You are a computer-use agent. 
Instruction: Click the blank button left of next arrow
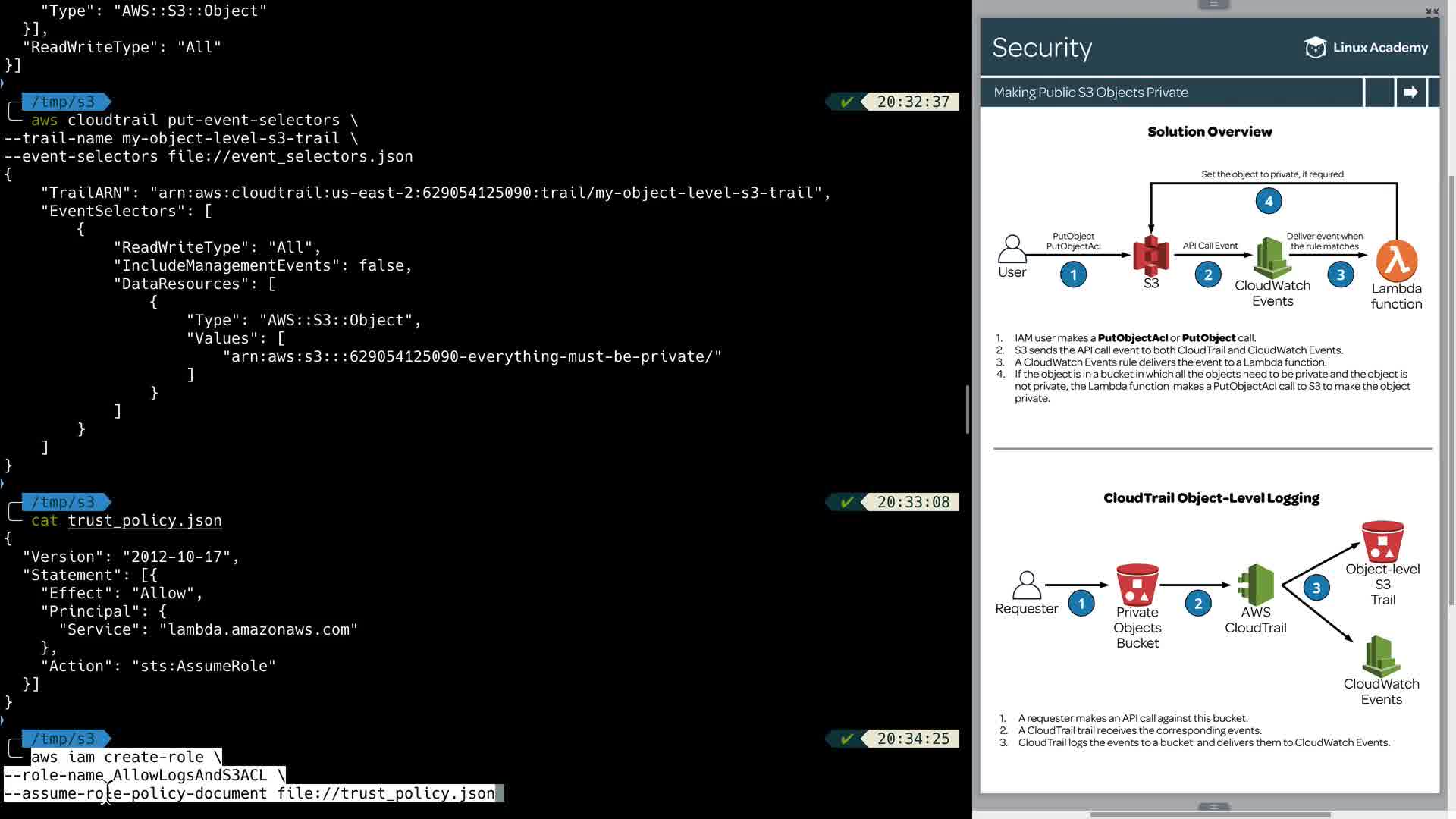coord(1379,93)
